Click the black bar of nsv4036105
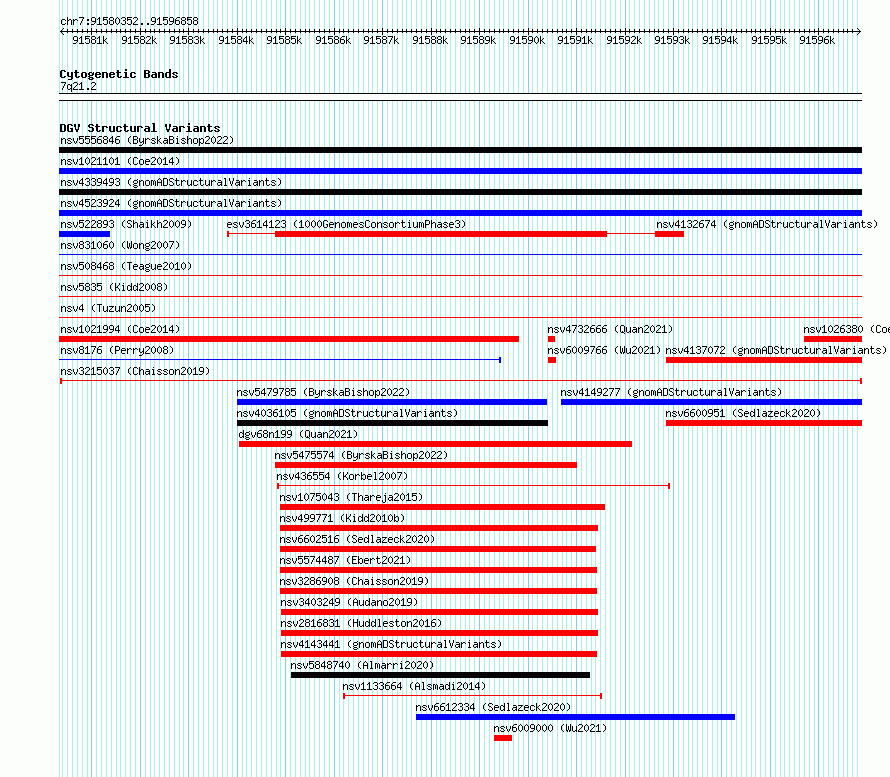Image resolution: width=890 pixels, height=777 pixels. 392,423
